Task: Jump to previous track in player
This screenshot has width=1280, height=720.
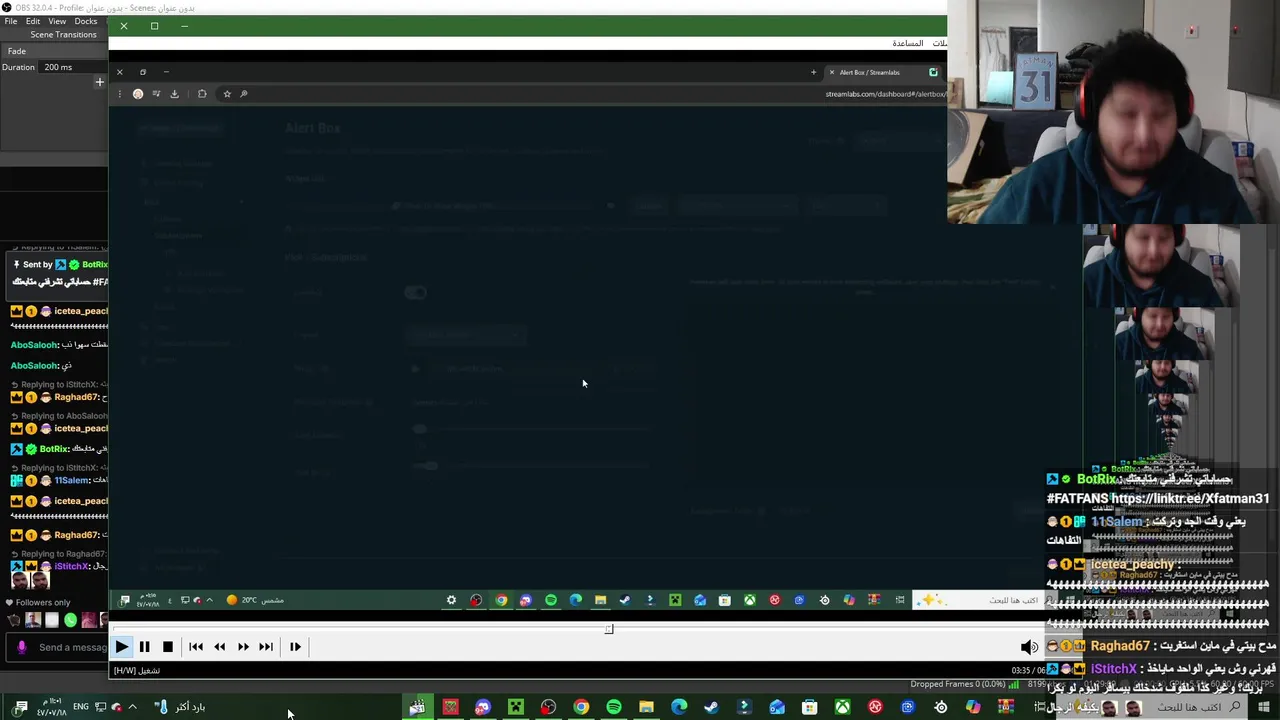Action: (196, 647)
